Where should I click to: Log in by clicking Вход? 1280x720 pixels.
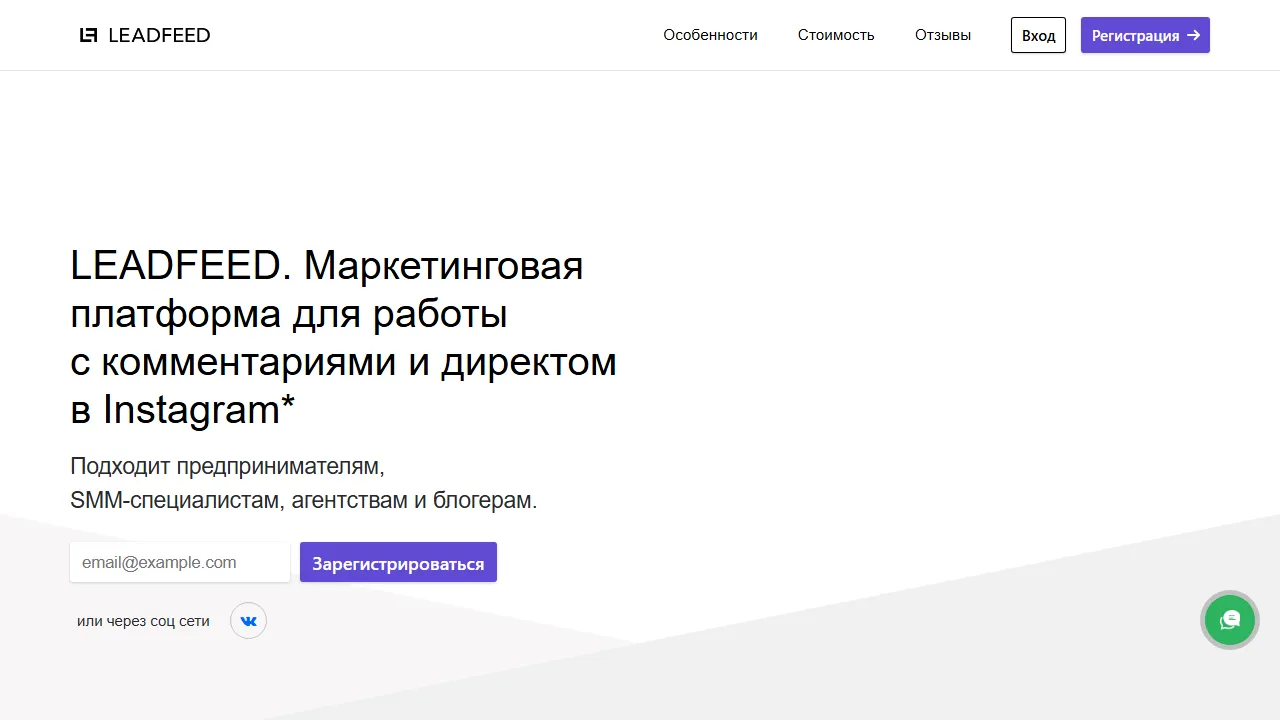(x=1038, y=35)
